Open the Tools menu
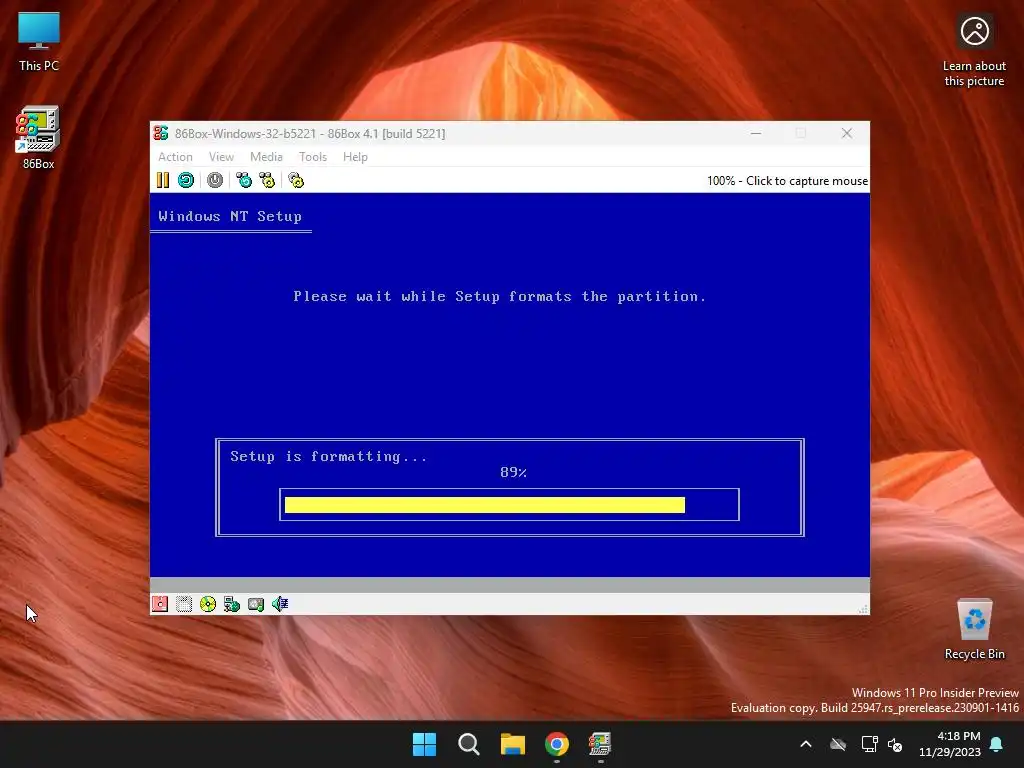This screenshot has height=768, width=1024. pos(313,157)
